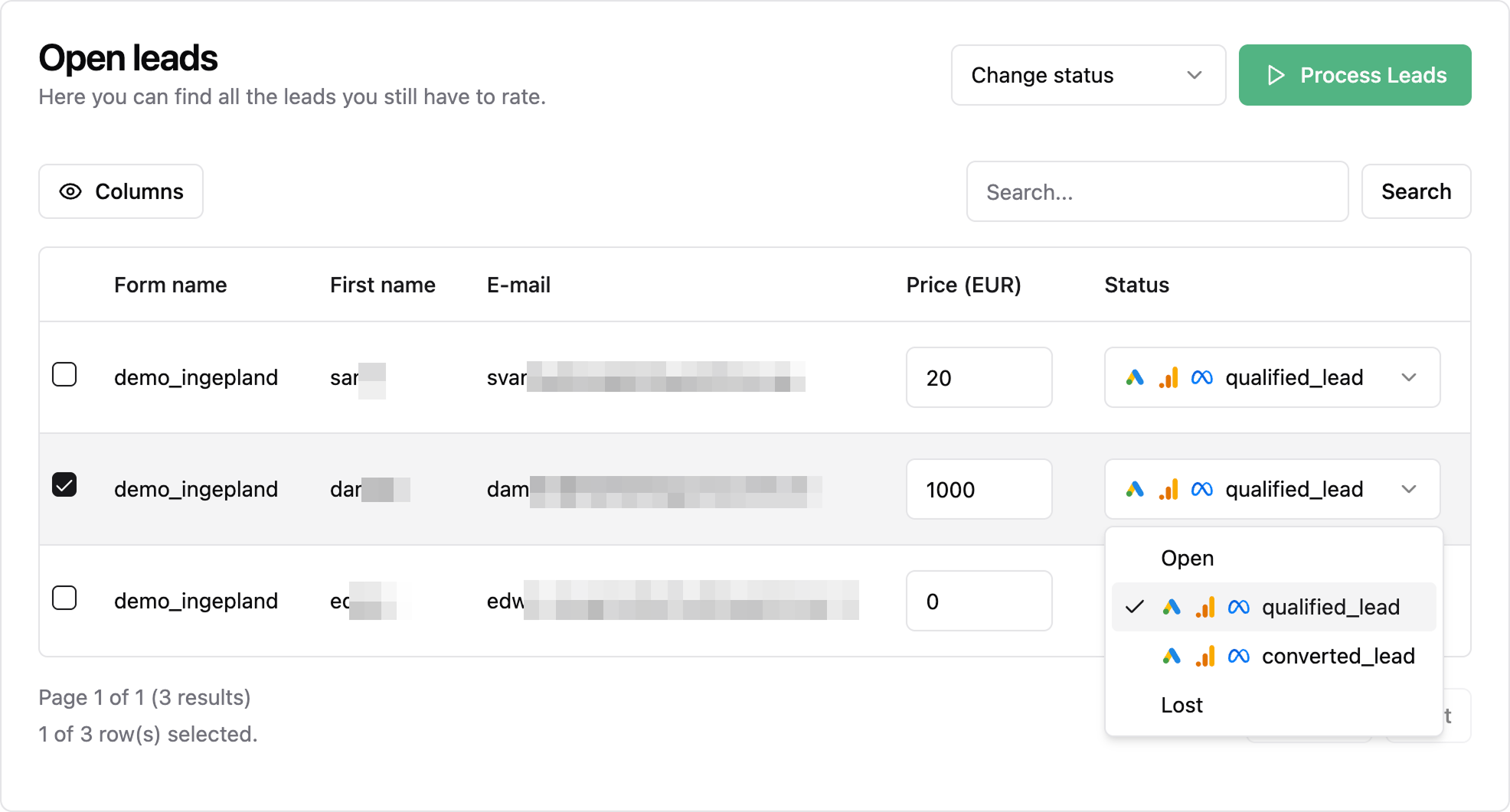The height and width of the screenshot is (812, 1510).
Task: Uncheck the selected second lead row
Action: 64,485
